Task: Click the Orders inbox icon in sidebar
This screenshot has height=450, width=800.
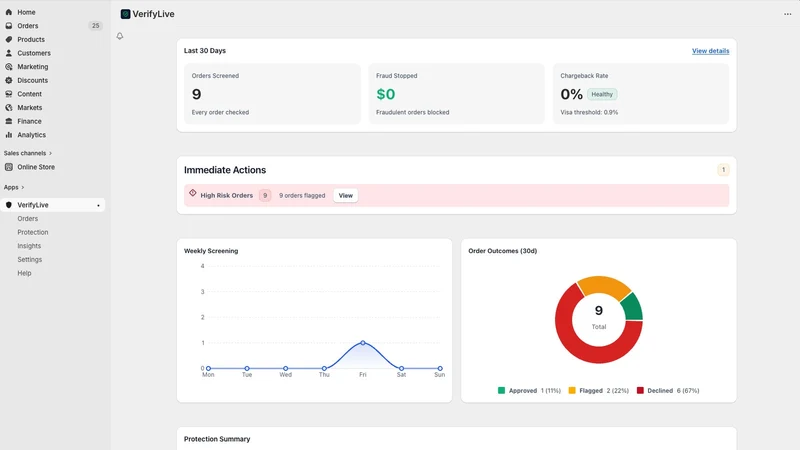Action: click(x=9, y=26)
